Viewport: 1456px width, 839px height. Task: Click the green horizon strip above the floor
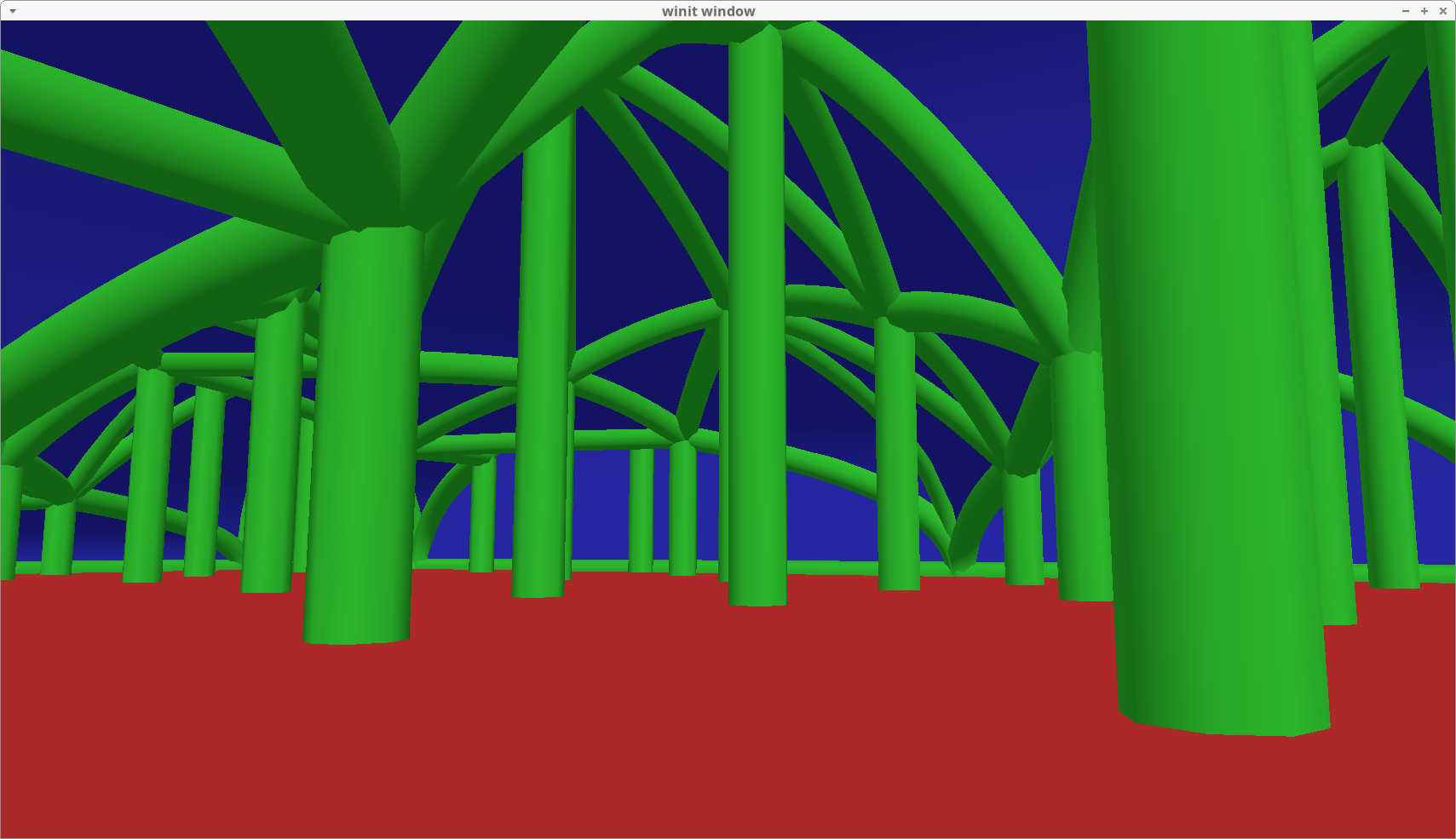pyautogui.click(x=596, y=566)
